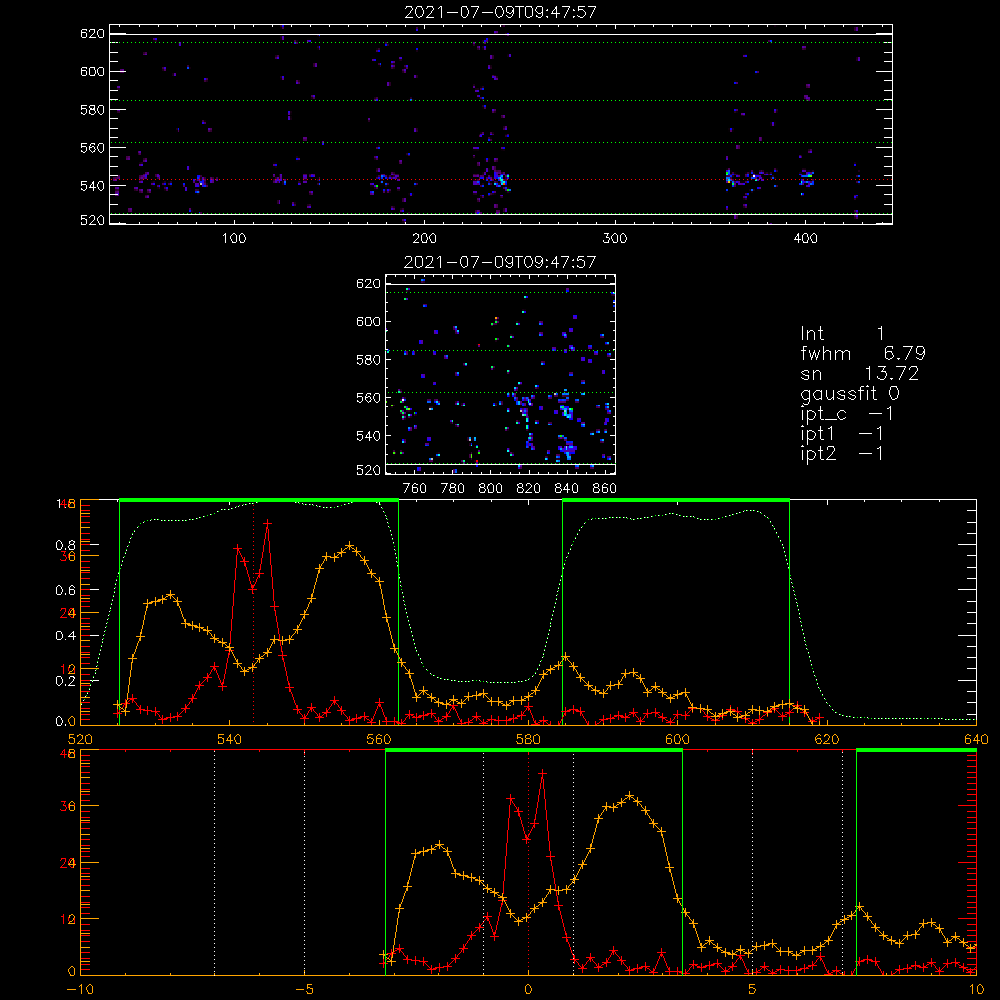
Task: Click x-axis label 840 of the middle panel
Action: tap(566, 489)
